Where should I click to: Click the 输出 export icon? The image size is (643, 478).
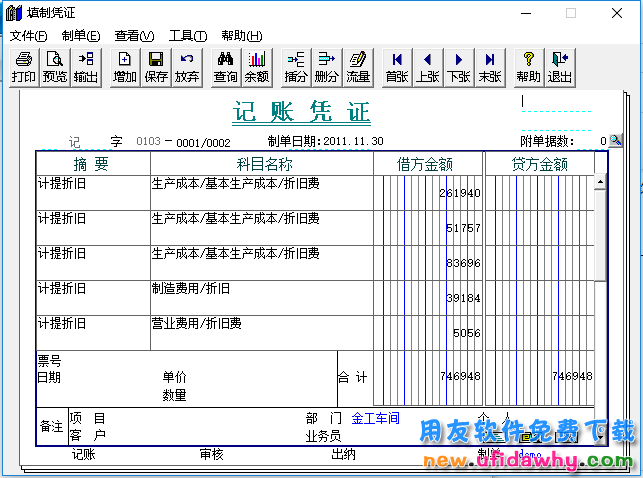click(86, 67)
